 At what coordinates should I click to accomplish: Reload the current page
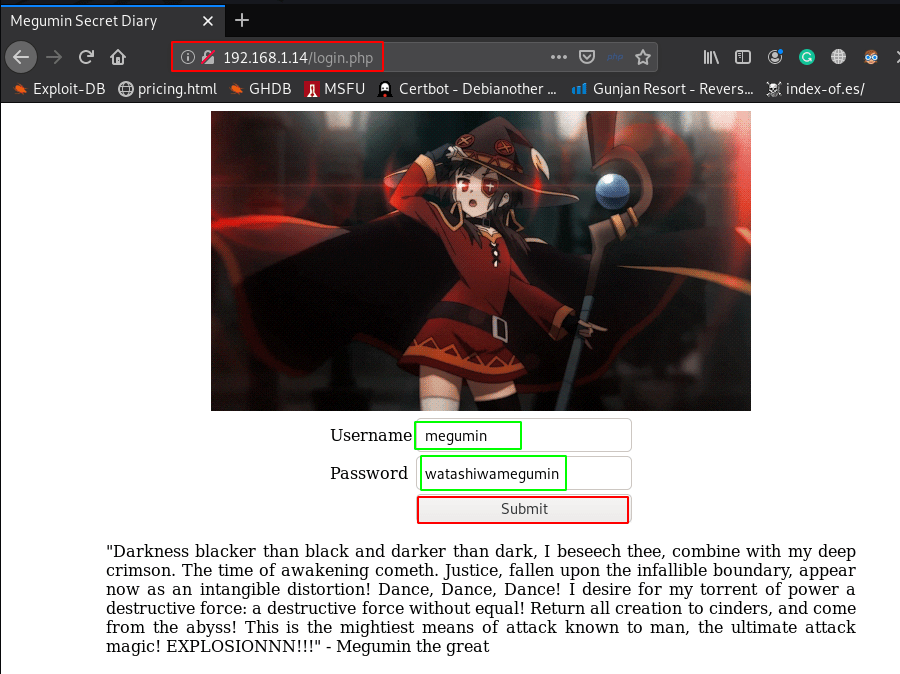(x=86, y=57)
